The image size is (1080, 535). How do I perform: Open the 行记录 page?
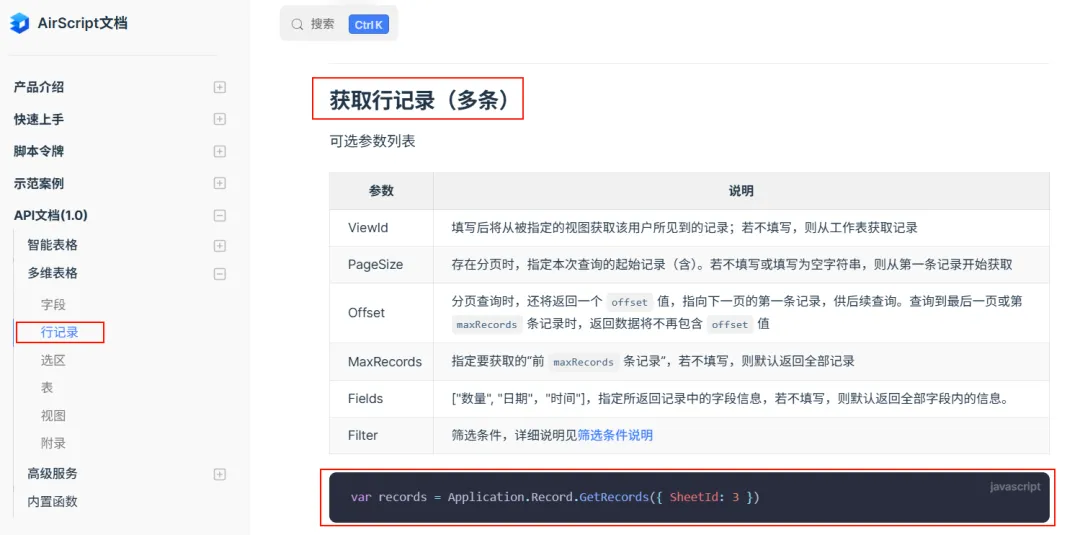[60, 333]
